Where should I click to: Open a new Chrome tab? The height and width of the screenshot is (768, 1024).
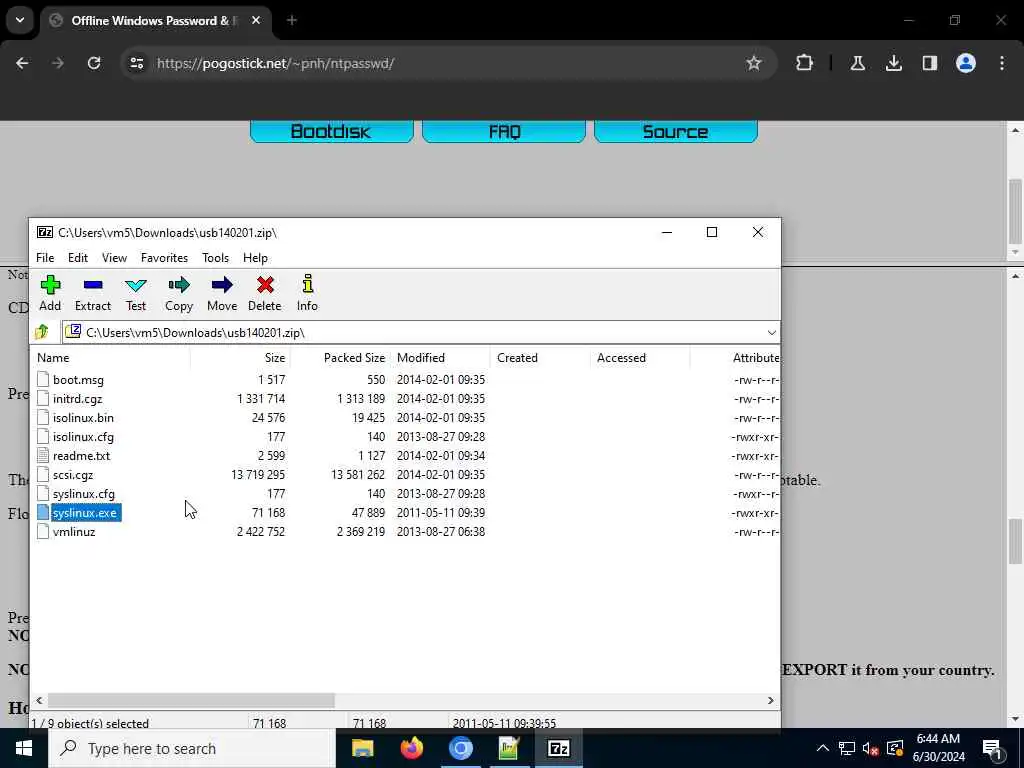click(x=292, y=20)
